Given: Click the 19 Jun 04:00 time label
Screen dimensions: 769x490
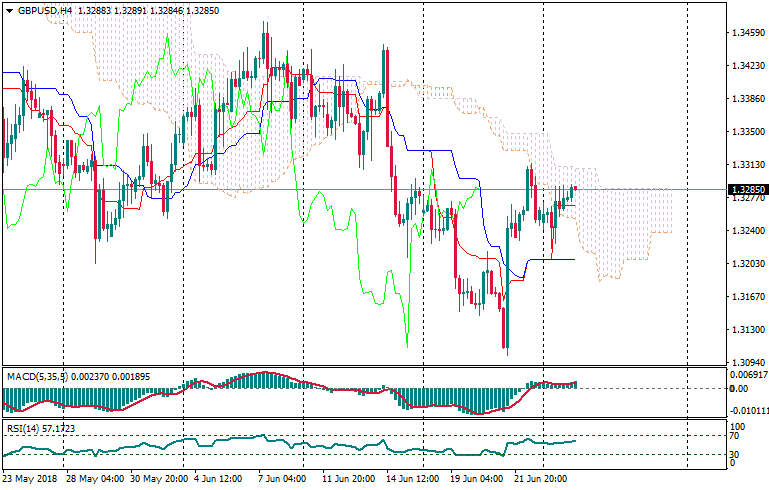Looking at the screenshot, I should point(477,479).
